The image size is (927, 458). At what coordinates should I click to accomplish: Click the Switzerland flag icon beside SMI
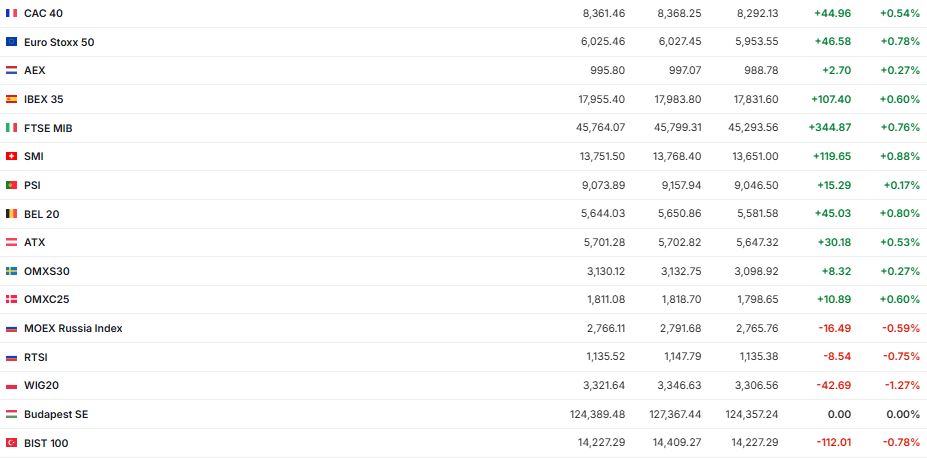coord(11,156)
